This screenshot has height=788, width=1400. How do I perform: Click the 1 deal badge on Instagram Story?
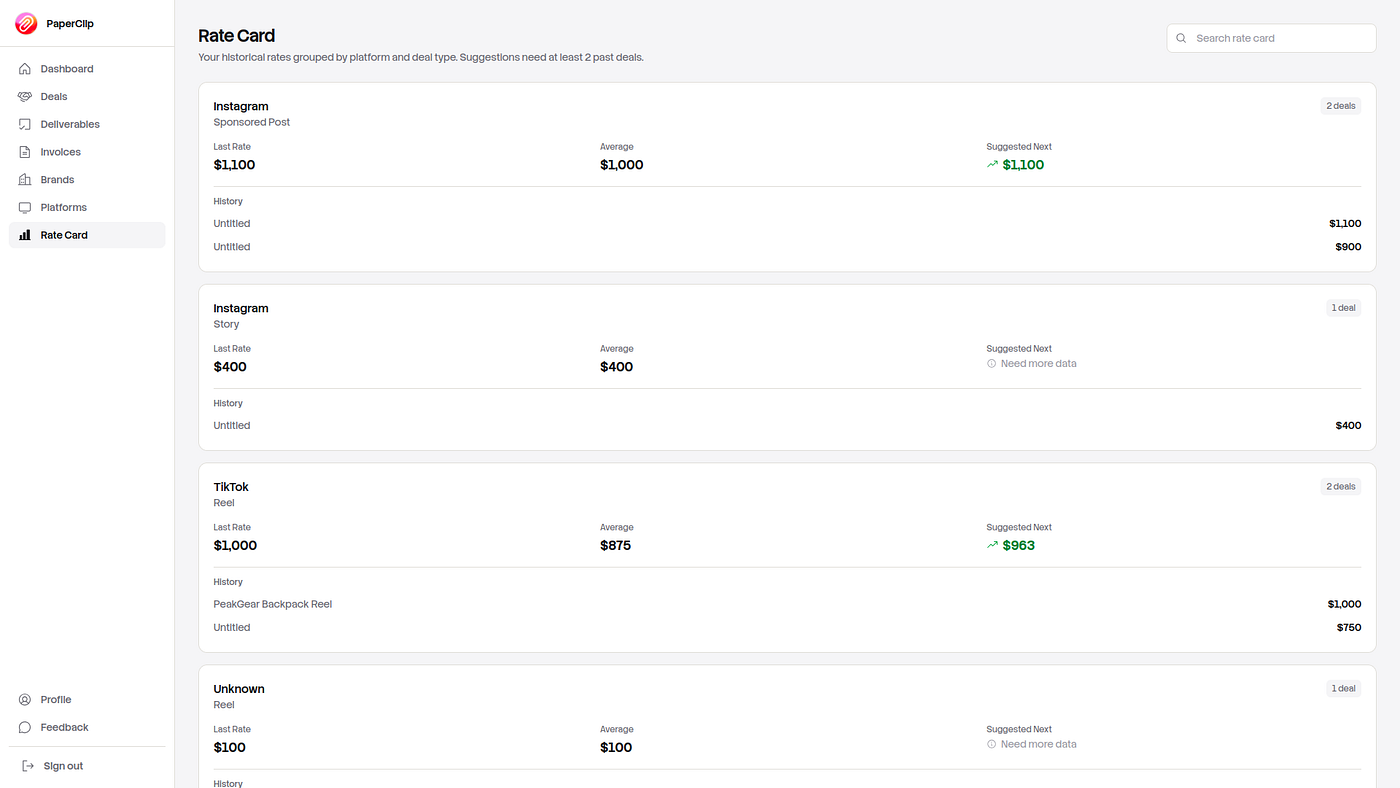pos(1344,308)
